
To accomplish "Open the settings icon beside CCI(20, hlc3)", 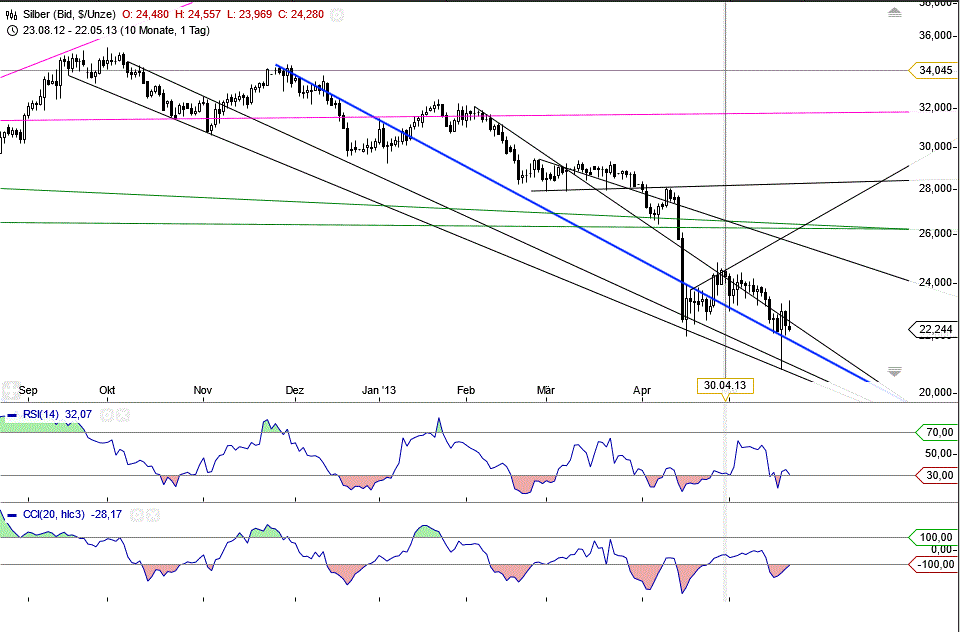I will [135, 514].
